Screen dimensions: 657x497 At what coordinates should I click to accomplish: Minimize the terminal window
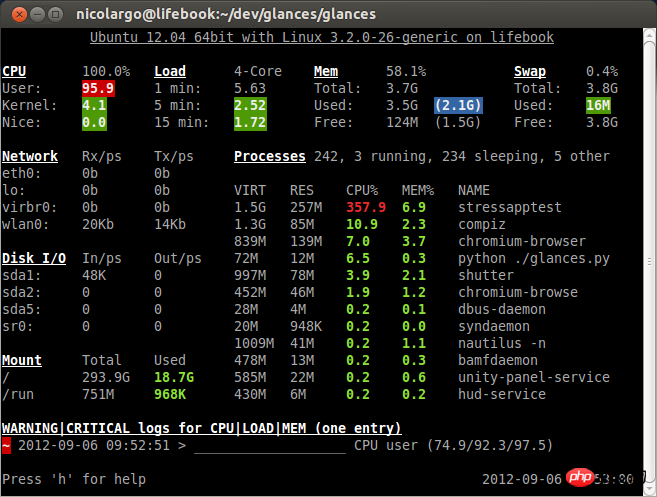pos(37,15)
